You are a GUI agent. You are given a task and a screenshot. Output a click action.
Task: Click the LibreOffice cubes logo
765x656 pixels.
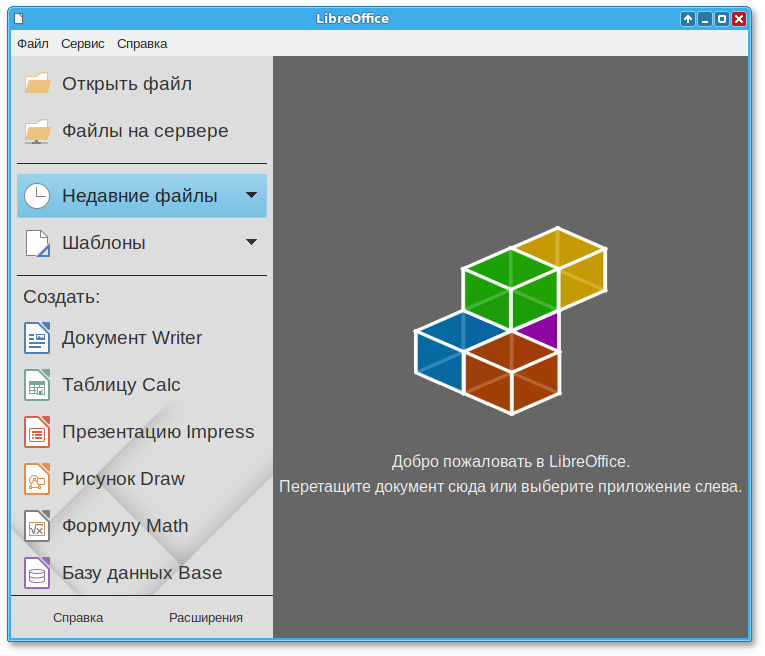click(x=510, y=321)
